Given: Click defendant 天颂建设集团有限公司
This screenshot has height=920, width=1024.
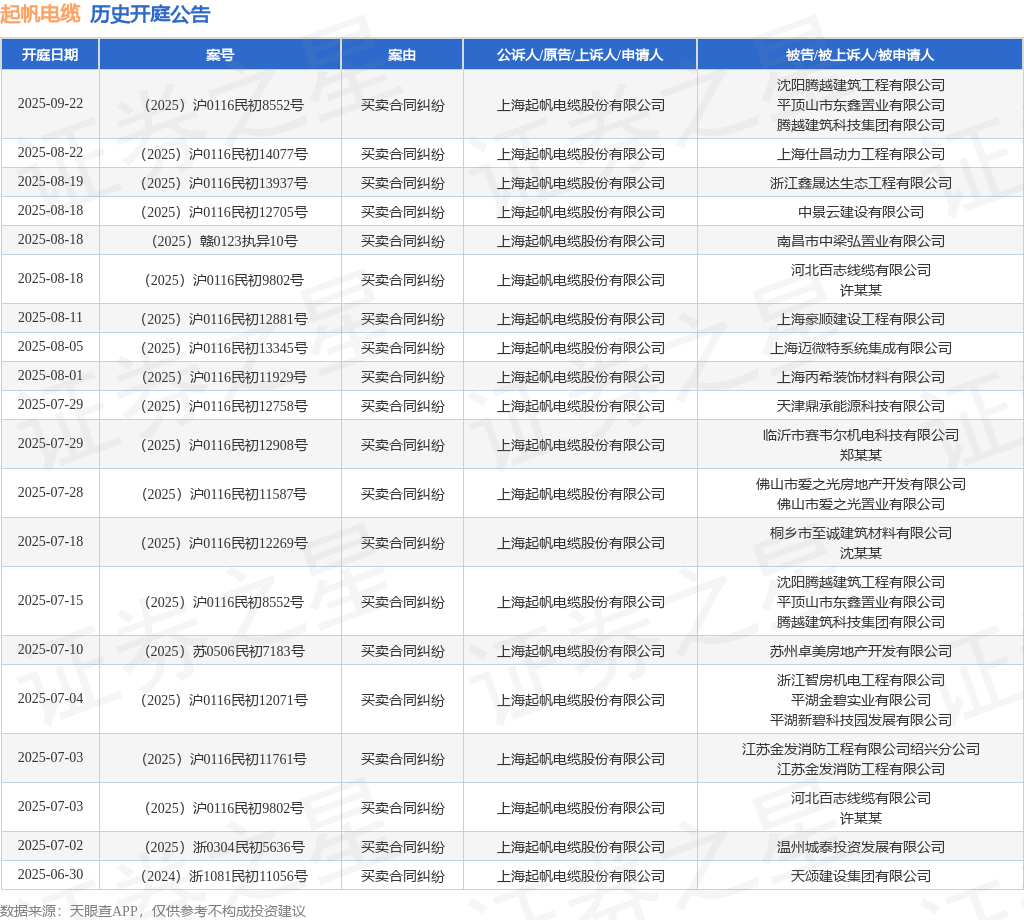Looking at the screenshot, I should point(860,876).
